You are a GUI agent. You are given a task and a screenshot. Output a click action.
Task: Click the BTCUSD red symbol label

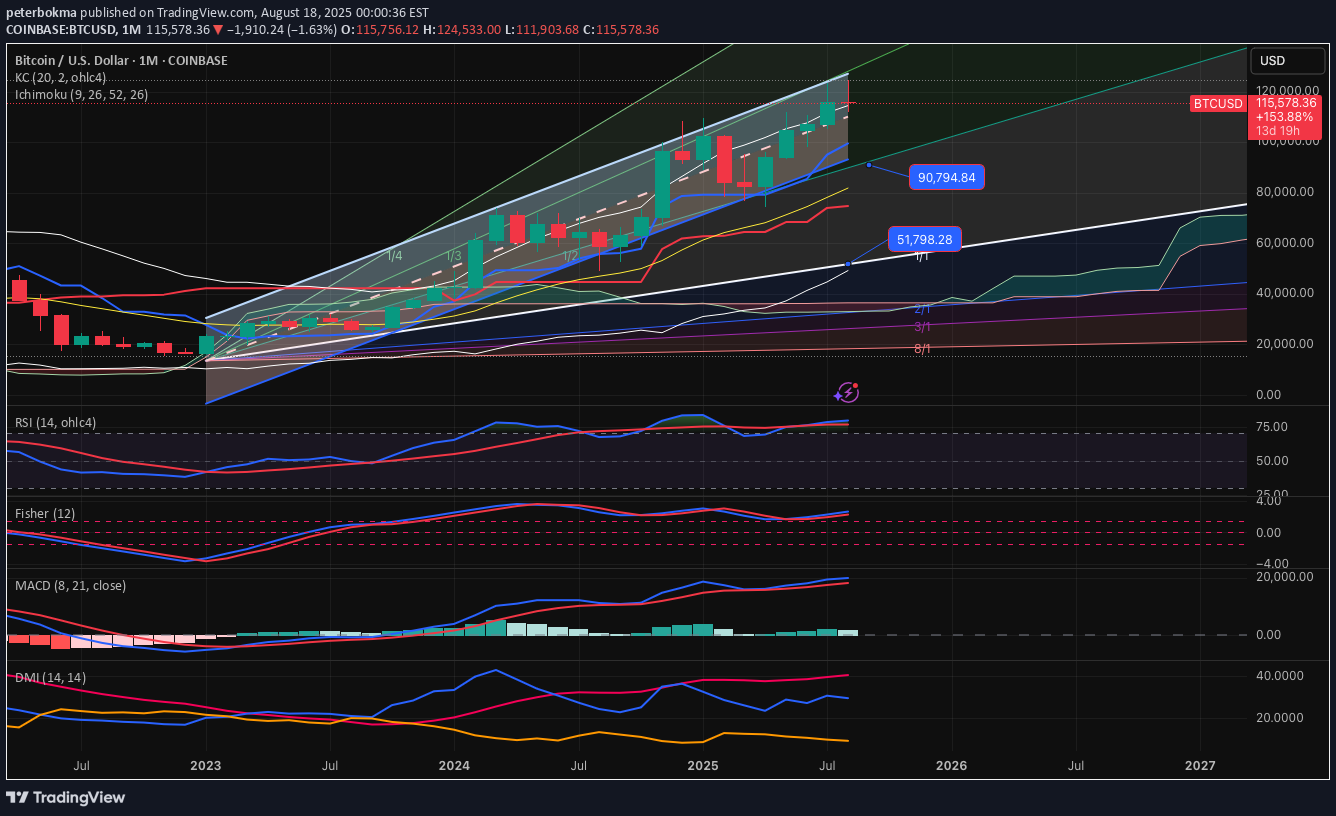1218,104
